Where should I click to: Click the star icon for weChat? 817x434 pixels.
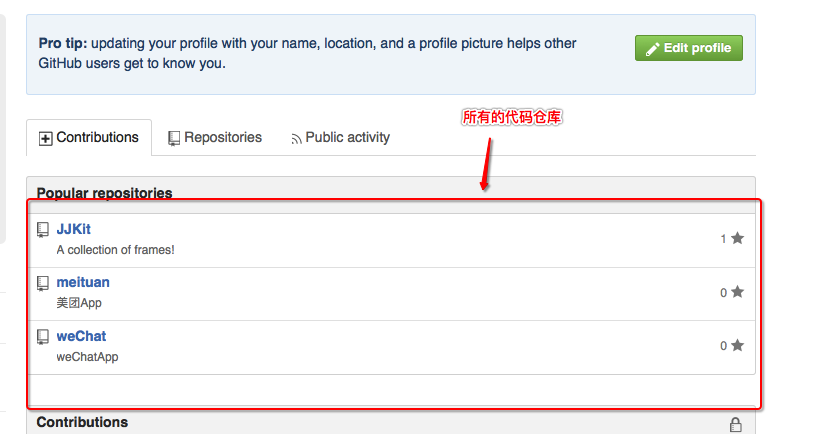(x=737, y=345)
